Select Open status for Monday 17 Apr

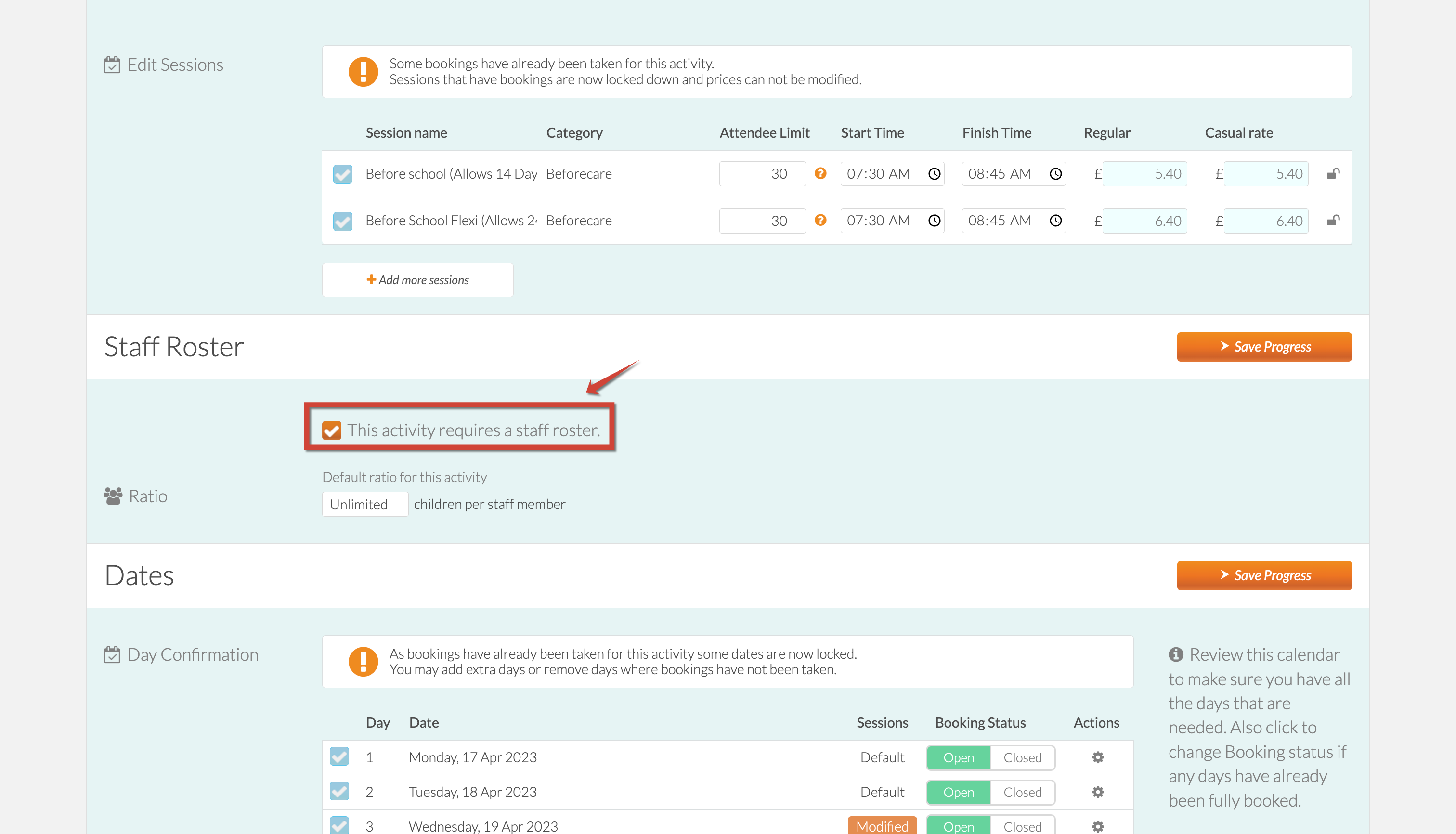coord(958,758)
